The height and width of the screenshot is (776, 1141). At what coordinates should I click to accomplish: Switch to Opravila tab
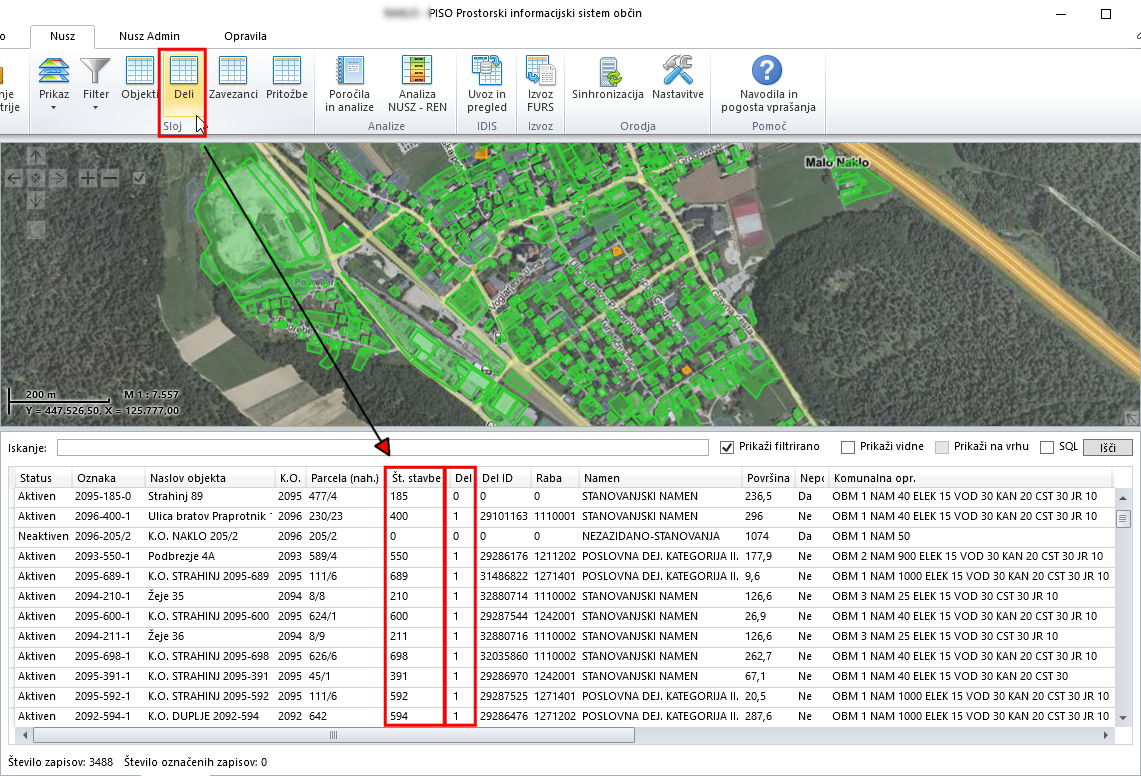point(245,36)
